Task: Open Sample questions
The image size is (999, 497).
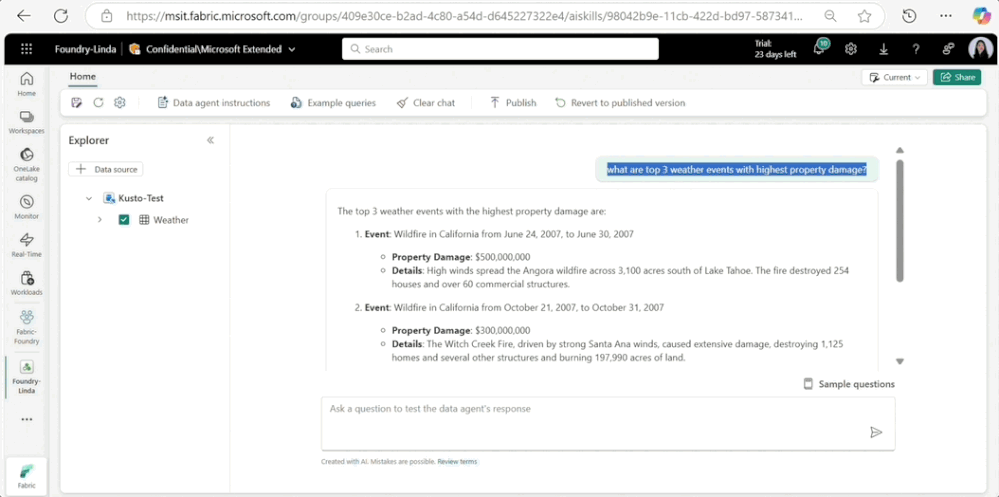Action: pos(849,384)
